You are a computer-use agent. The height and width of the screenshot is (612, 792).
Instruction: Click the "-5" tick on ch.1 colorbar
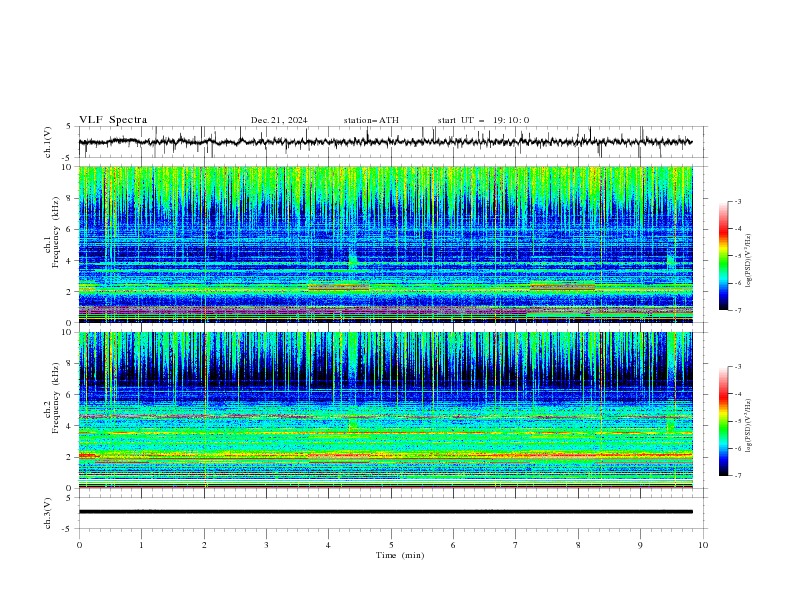(x=737, y=256)
